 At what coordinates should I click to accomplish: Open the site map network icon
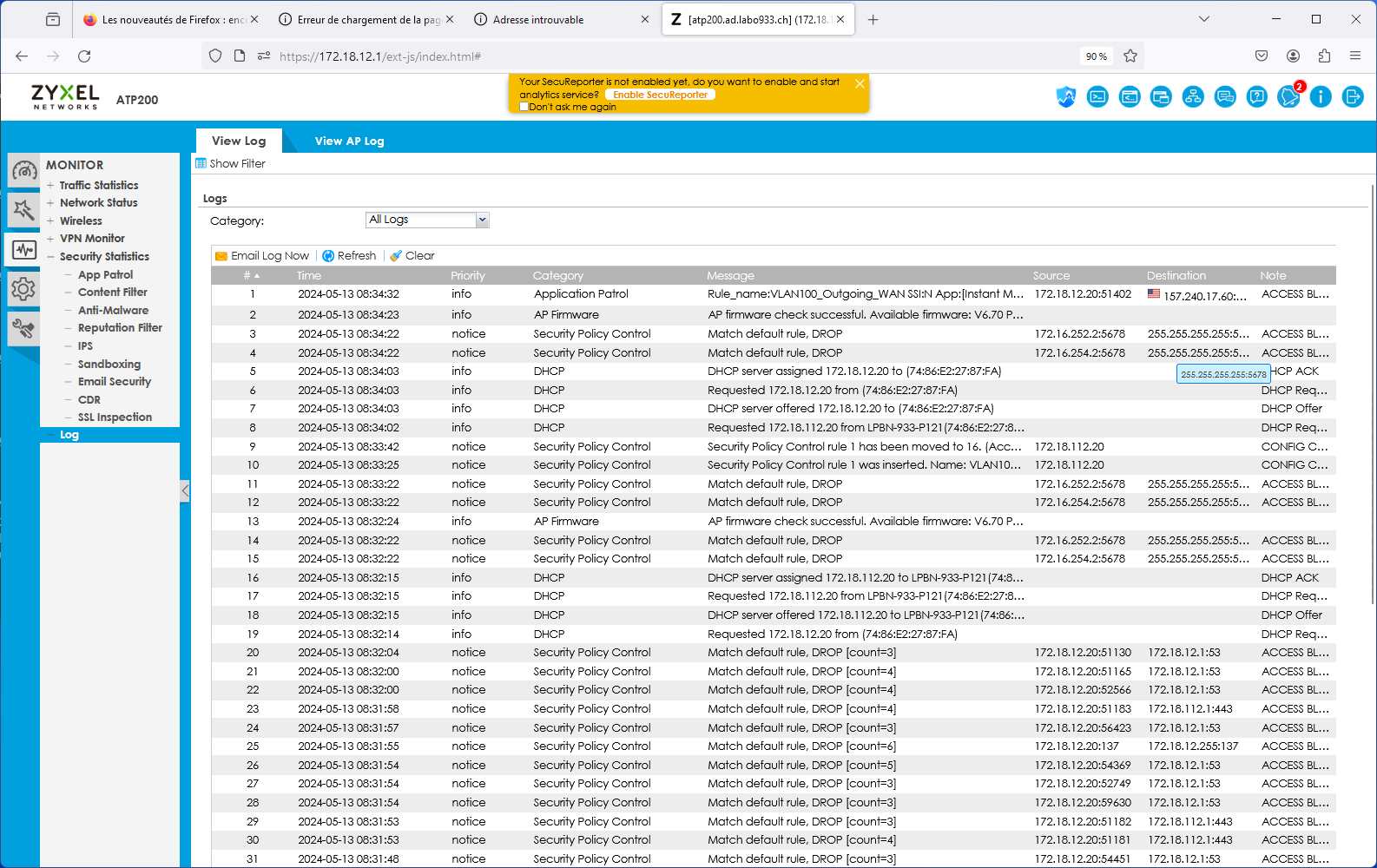pyautogui.click(x=1193, y=97)
